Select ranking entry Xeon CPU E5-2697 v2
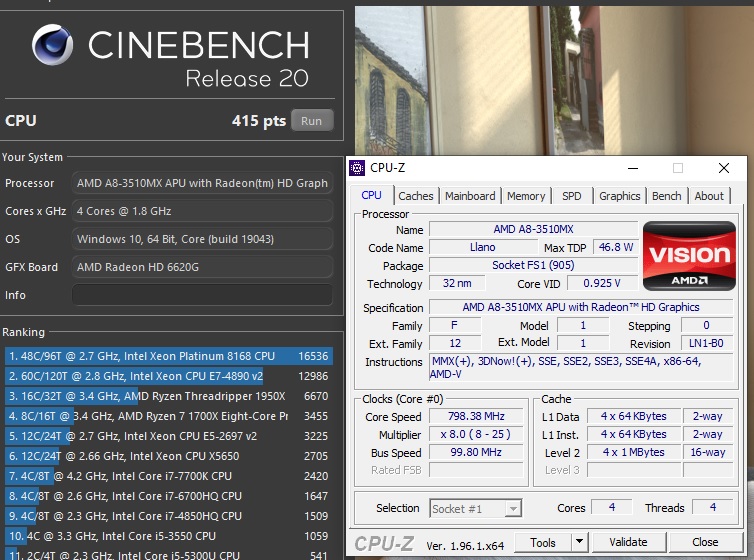 click(x=169, y=436)
